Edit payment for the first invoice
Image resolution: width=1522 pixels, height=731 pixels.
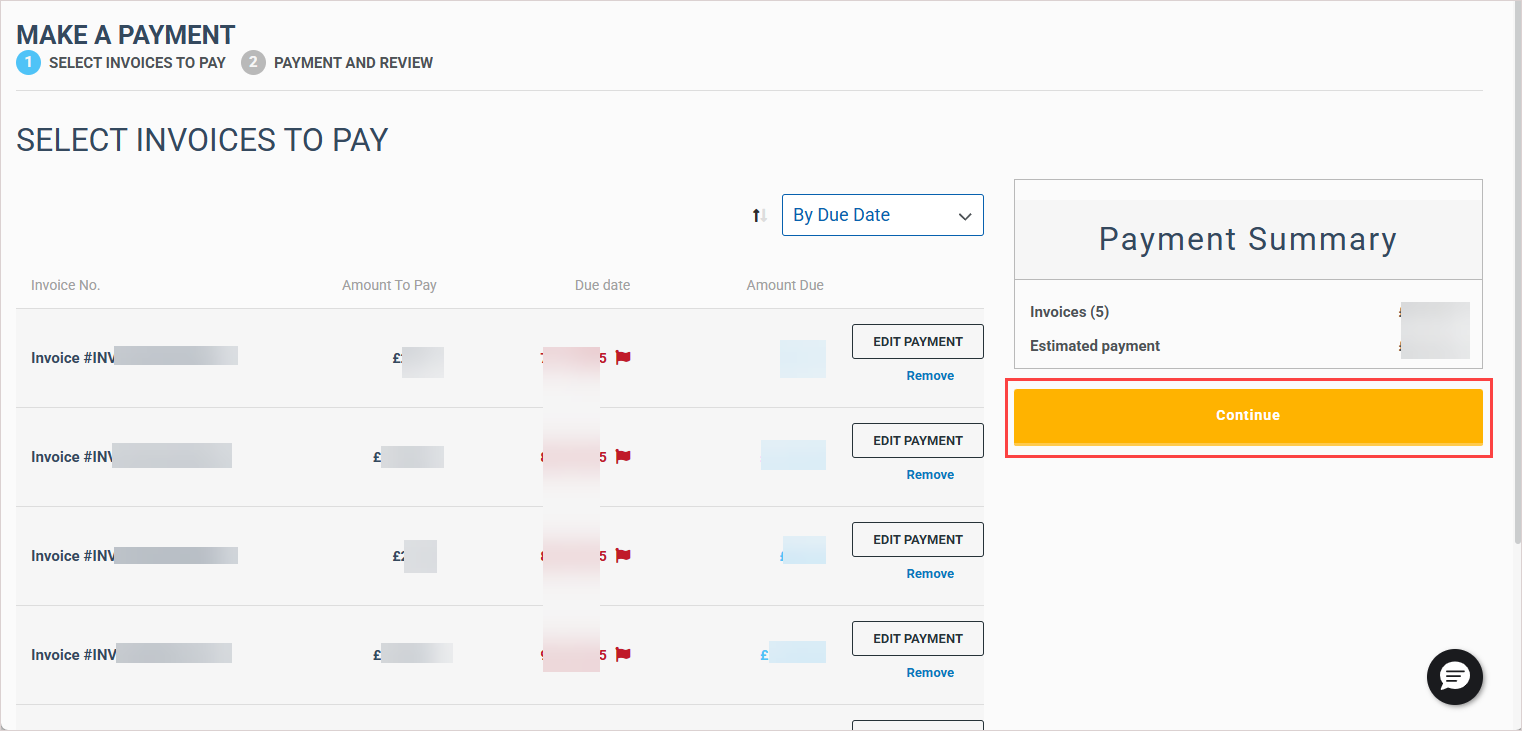pyautogui.click(x=917, y=342)
